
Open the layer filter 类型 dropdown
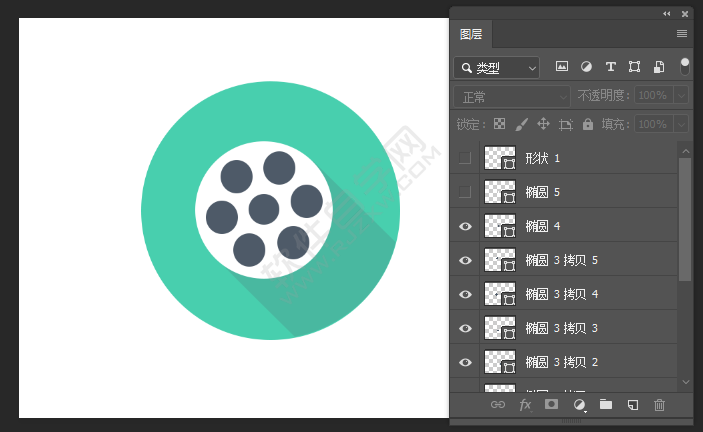coord(496,68)
